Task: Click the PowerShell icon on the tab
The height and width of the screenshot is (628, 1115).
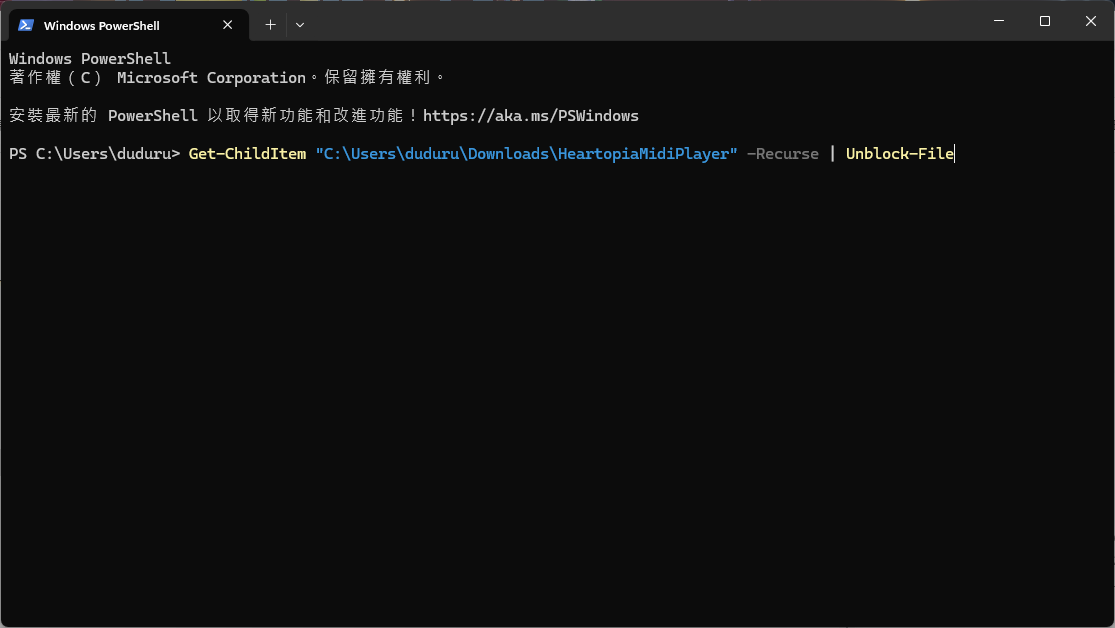Action: tap(26, 25)
